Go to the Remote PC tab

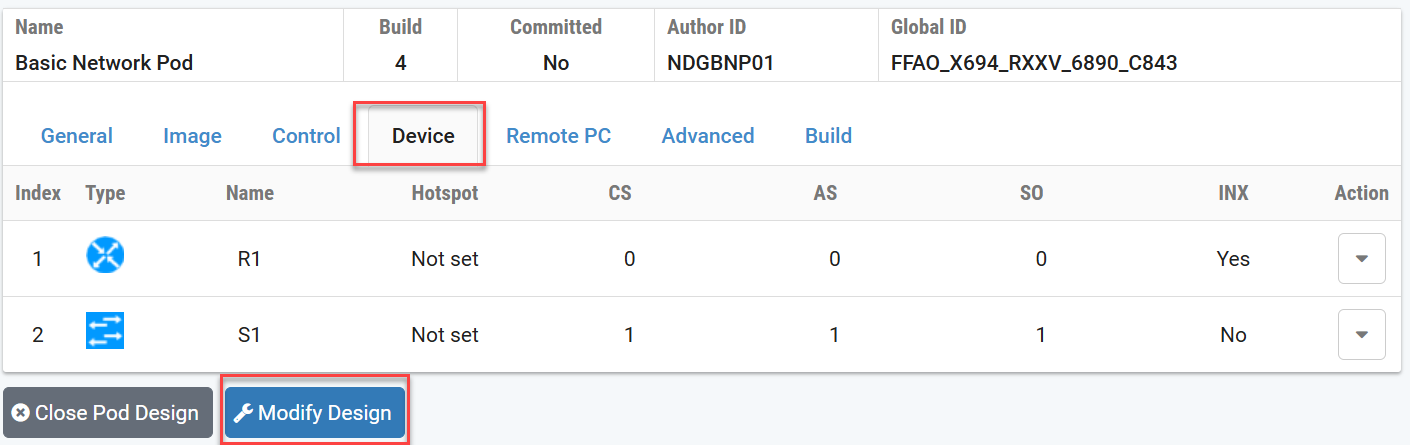558,136
